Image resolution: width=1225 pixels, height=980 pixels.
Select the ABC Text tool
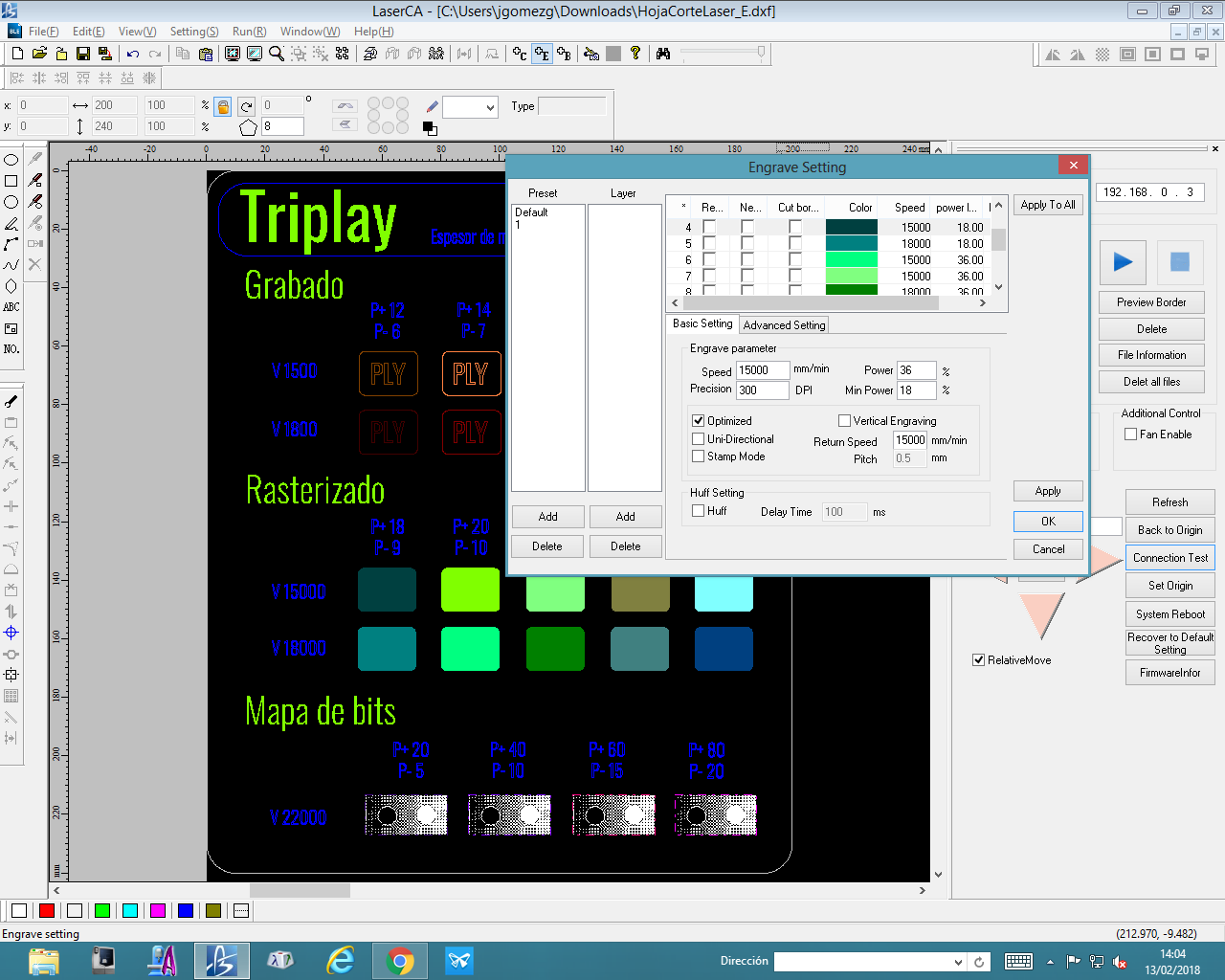11,307
